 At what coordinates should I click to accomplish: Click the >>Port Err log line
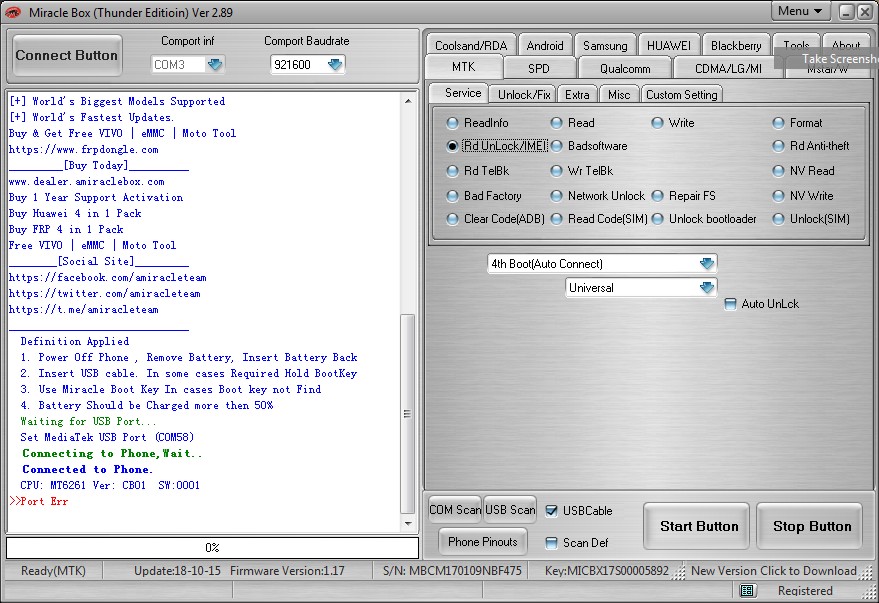[39, 501]
